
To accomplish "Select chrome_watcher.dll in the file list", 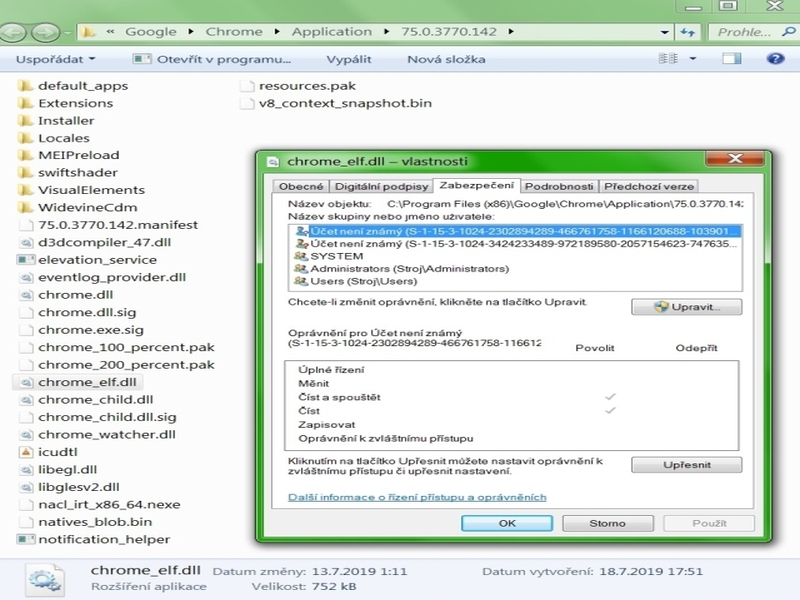I will [x=97, y=435].
